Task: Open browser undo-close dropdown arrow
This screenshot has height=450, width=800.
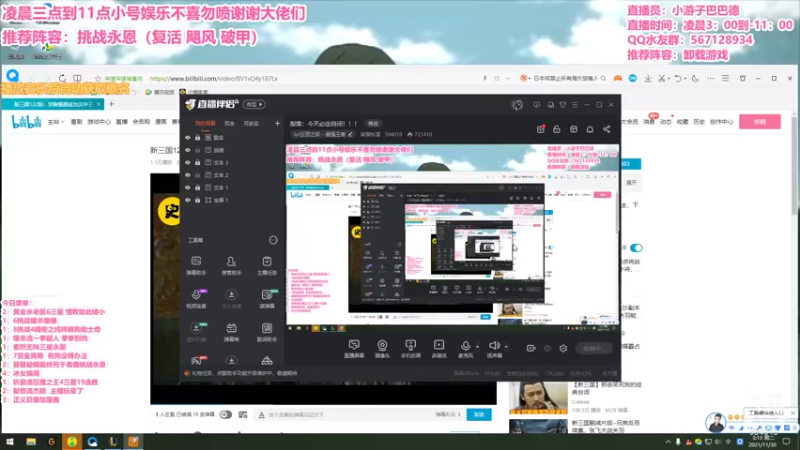Action: click(x=685, y=79)
